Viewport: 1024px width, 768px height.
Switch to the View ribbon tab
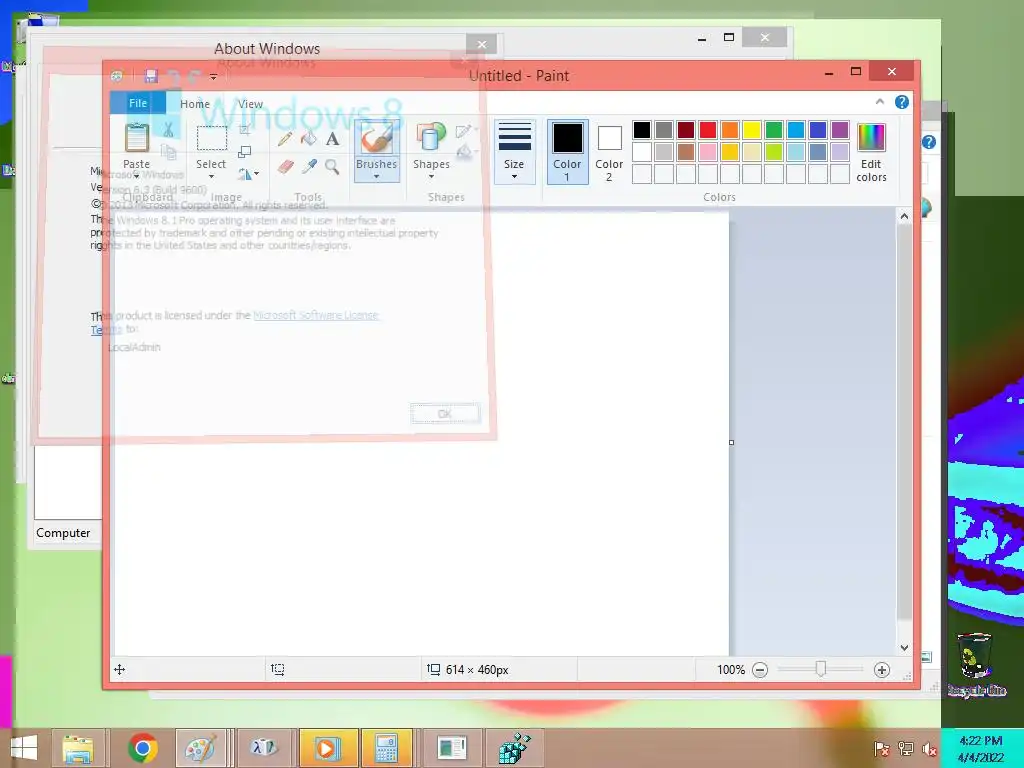click(x=250, y=104)
